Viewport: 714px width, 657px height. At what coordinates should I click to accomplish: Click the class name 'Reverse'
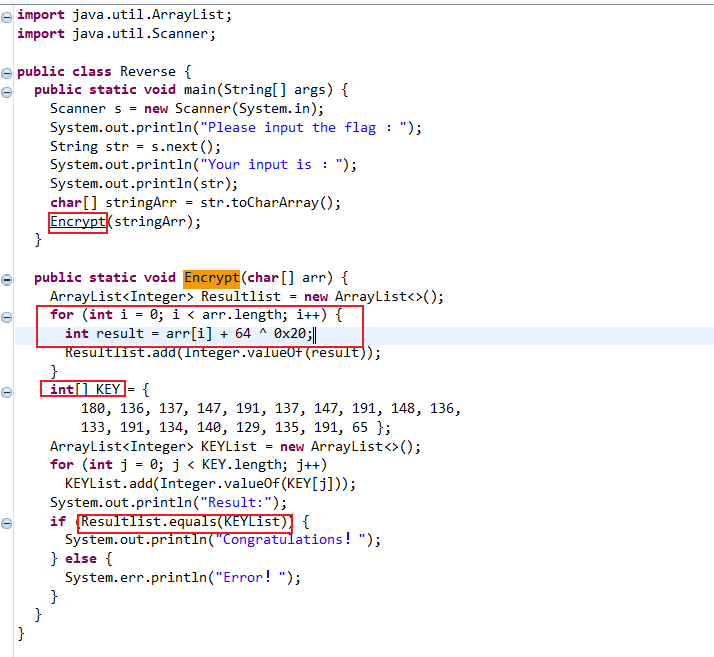tap(148, 71)
